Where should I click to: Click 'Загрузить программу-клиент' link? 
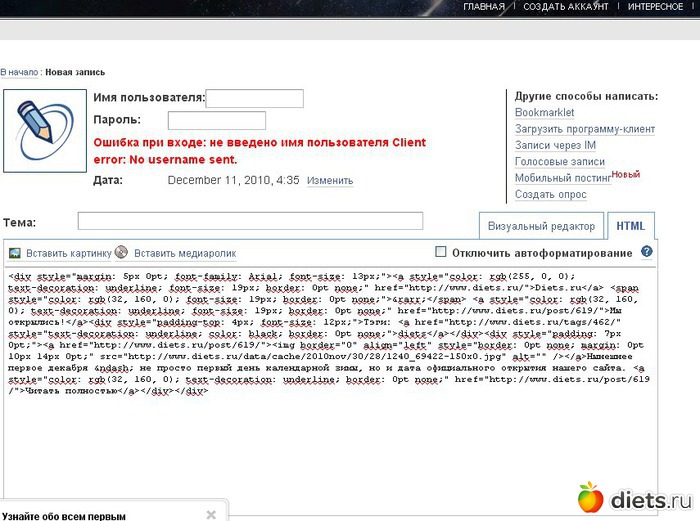584,129
